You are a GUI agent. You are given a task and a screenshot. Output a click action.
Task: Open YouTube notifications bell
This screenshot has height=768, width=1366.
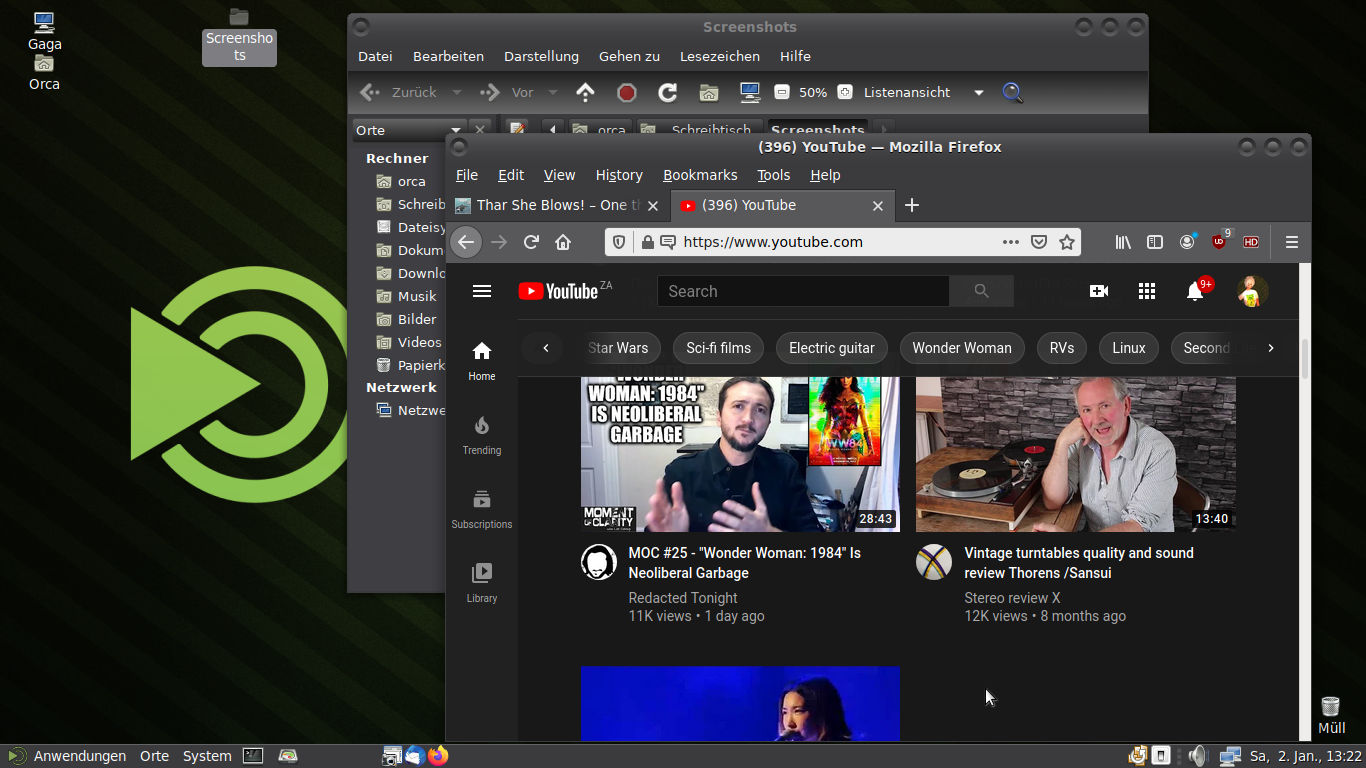[x=1195, y=291]
